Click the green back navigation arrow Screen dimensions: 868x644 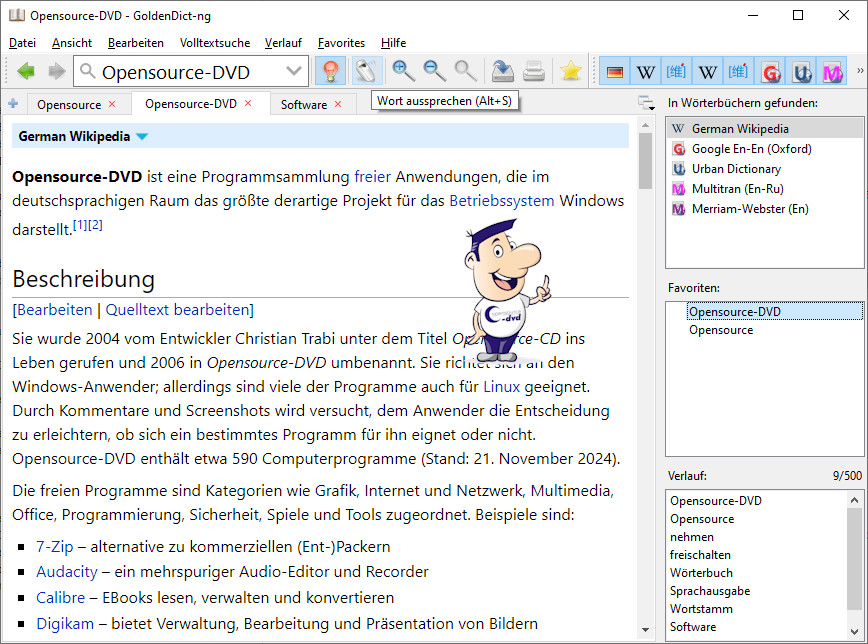[x=26, y=71]
